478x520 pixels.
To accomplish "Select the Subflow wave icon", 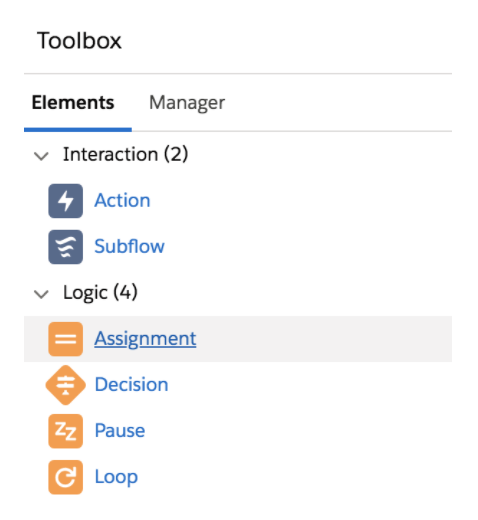I will (66, 247).
